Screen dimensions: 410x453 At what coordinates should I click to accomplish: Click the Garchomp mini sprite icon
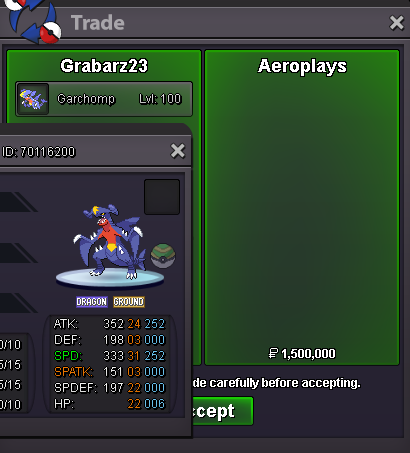[x=33, y=99]
